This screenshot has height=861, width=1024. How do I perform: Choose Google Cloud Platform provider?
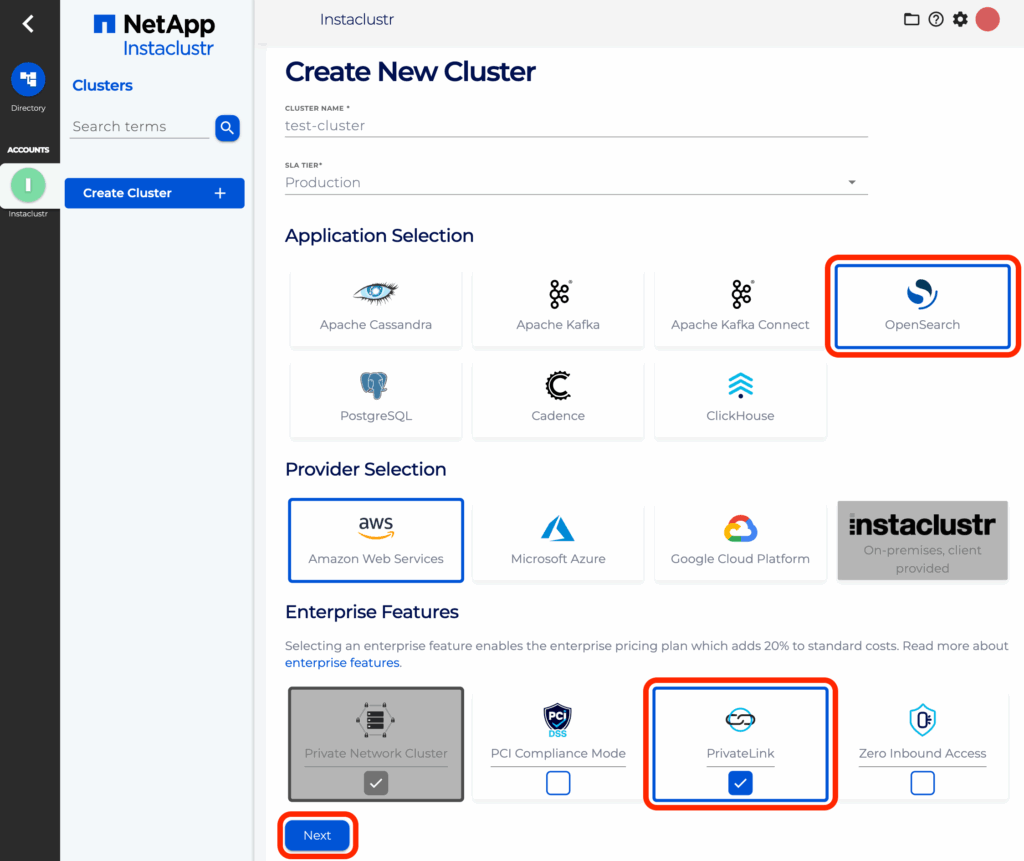pyautogui.click(x=739, y=539)
